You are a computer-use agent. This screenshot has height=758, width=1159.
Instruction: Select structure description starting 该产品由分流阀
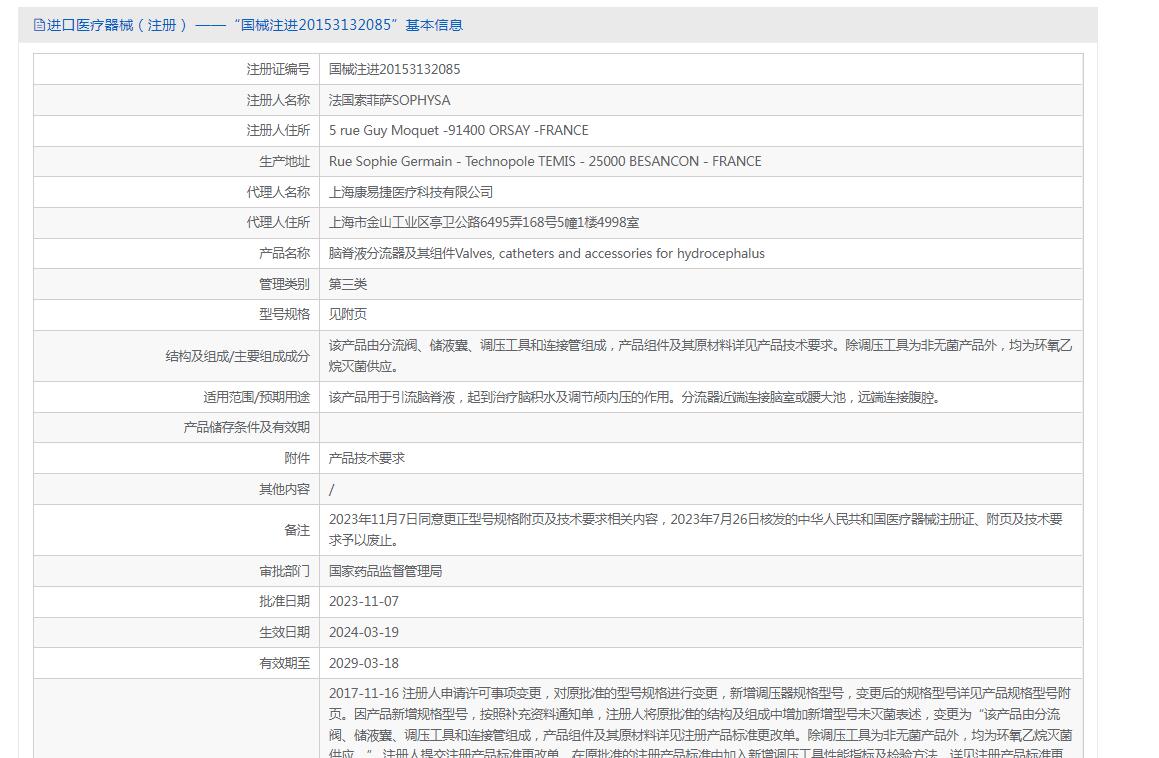tap(700, 356)
